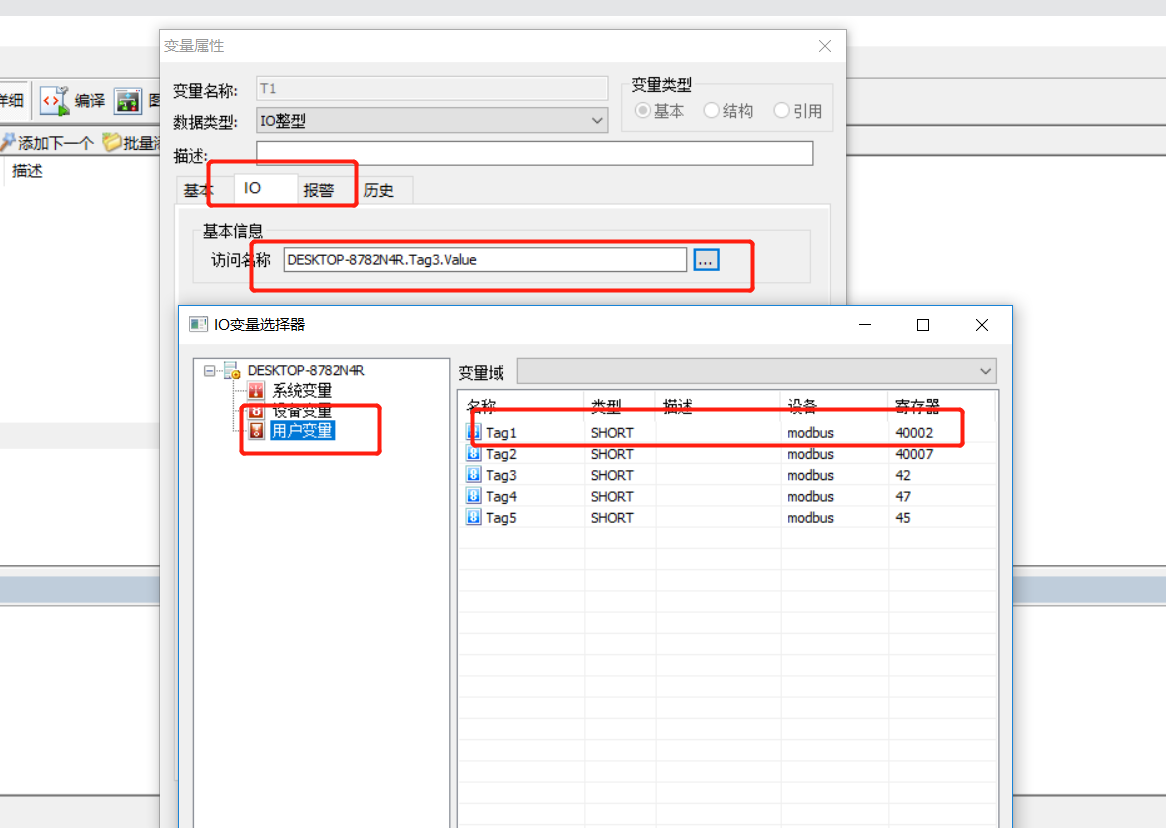Click the Tag1 variable icon

coord(472,433)
